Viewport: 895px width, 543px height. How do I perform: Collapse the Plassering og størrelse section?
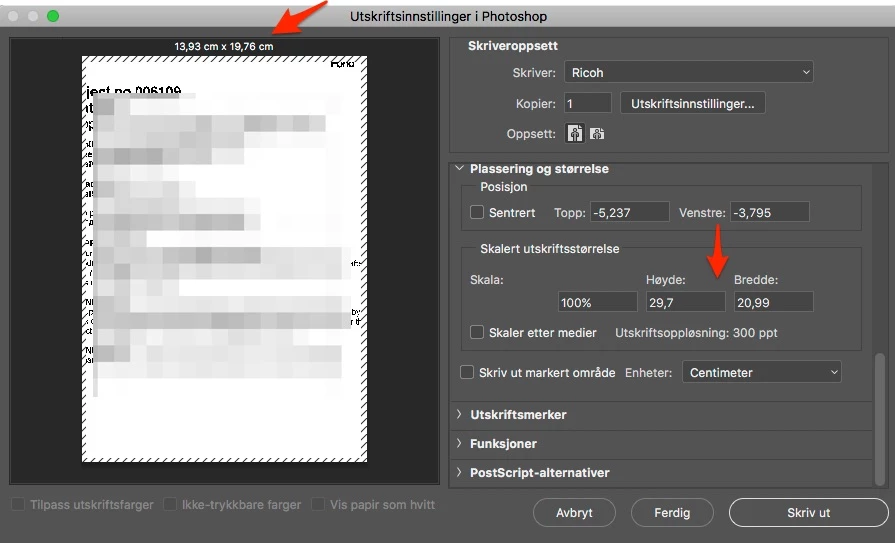point(459,168)
